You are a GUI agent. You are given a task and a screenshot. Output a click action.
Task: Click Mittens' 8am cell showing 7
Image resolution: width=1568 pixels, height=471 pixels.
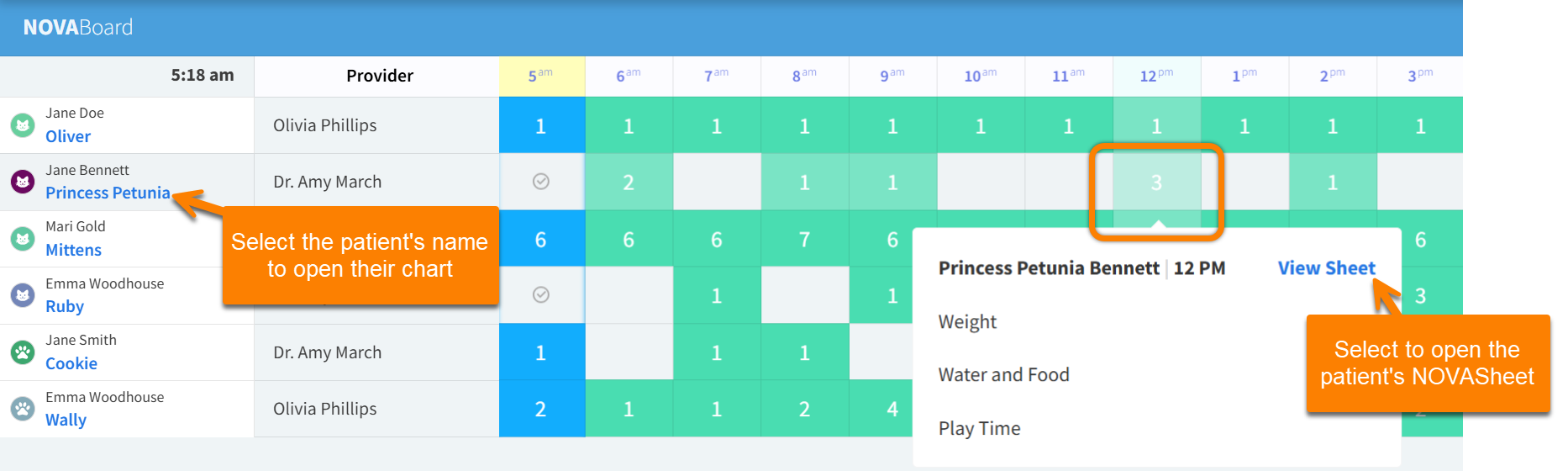coord(804,240)
